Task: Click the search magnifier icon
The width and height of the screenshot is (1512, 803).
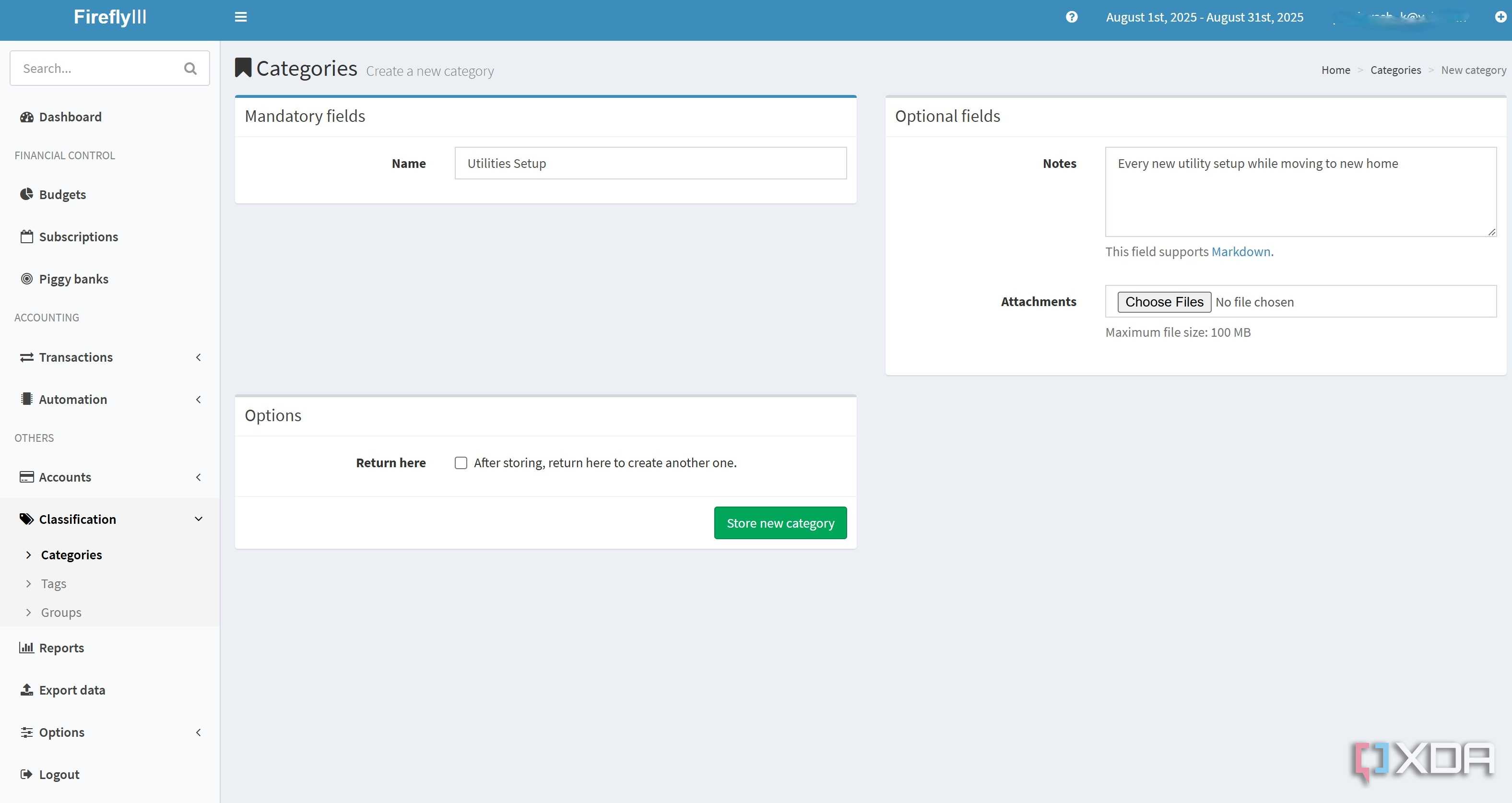Action: tap(190, 69)
